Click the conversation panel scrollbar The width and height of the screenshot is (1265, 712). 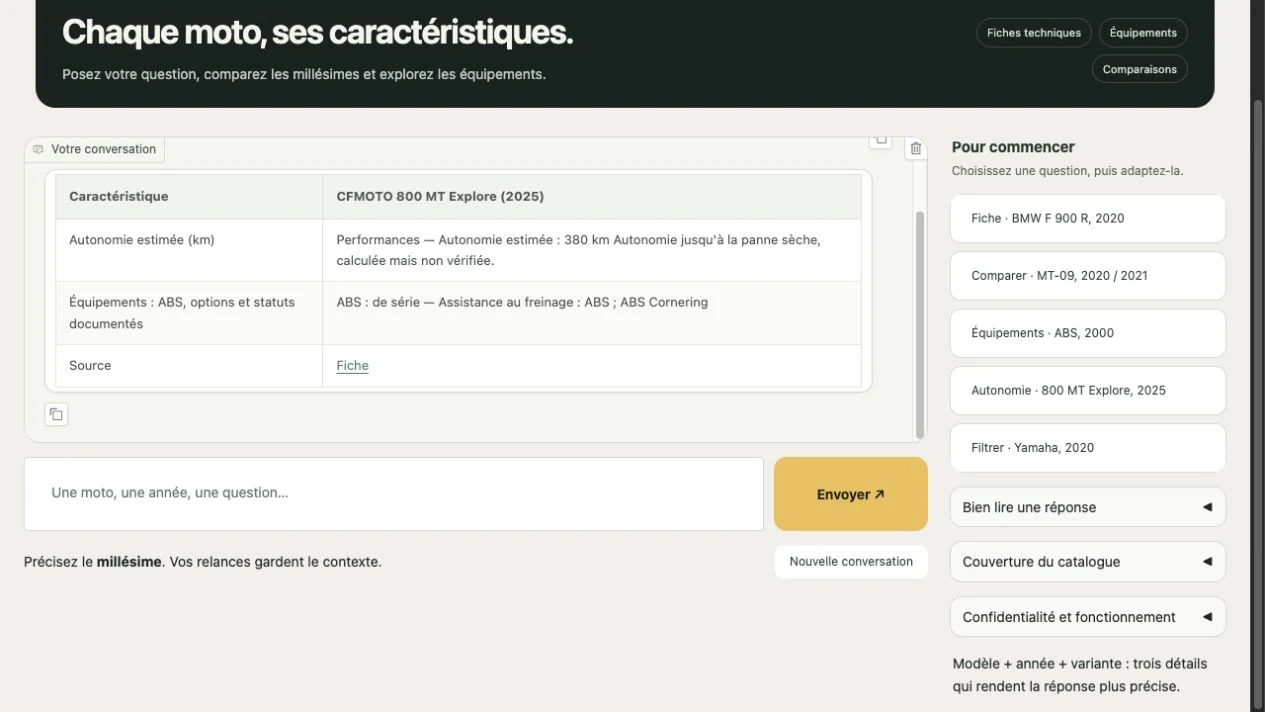[x=920, y=325]
